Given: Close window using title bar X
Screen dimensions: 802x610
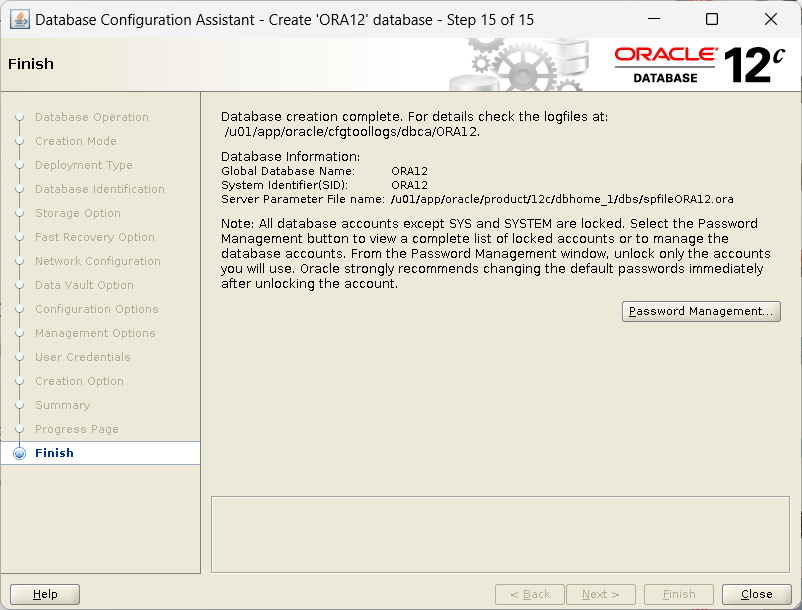Looking at the screenshot, I should coord(770,19).
